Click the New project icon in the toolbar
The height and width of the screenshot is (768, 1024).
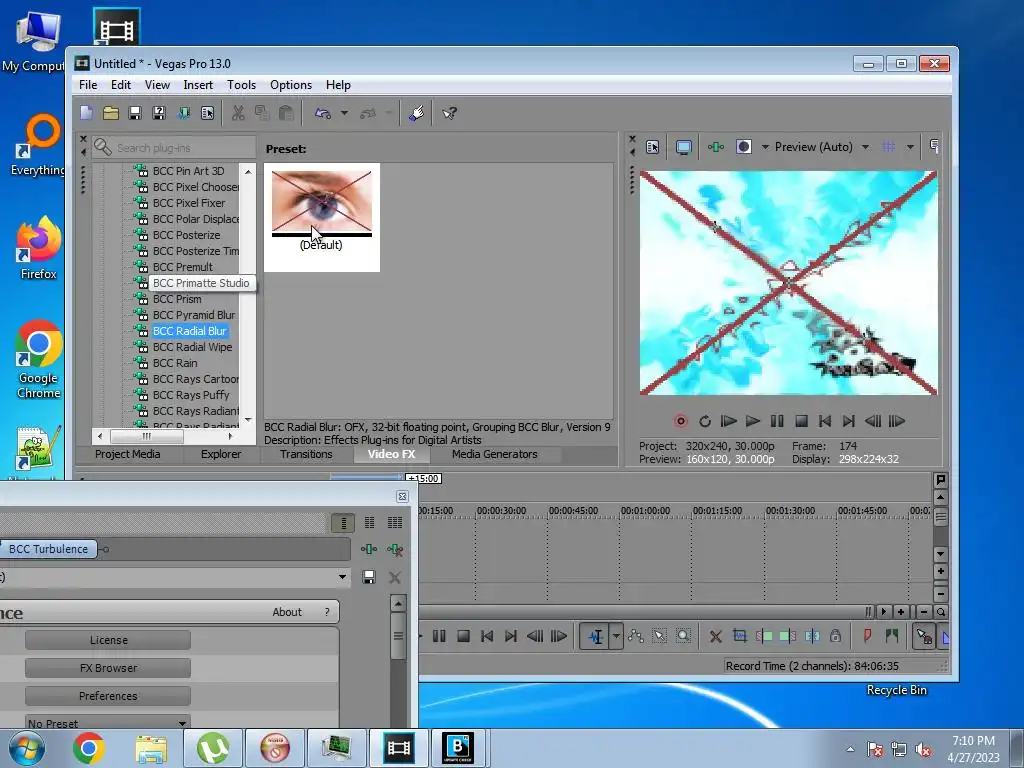tap(86, 113)
